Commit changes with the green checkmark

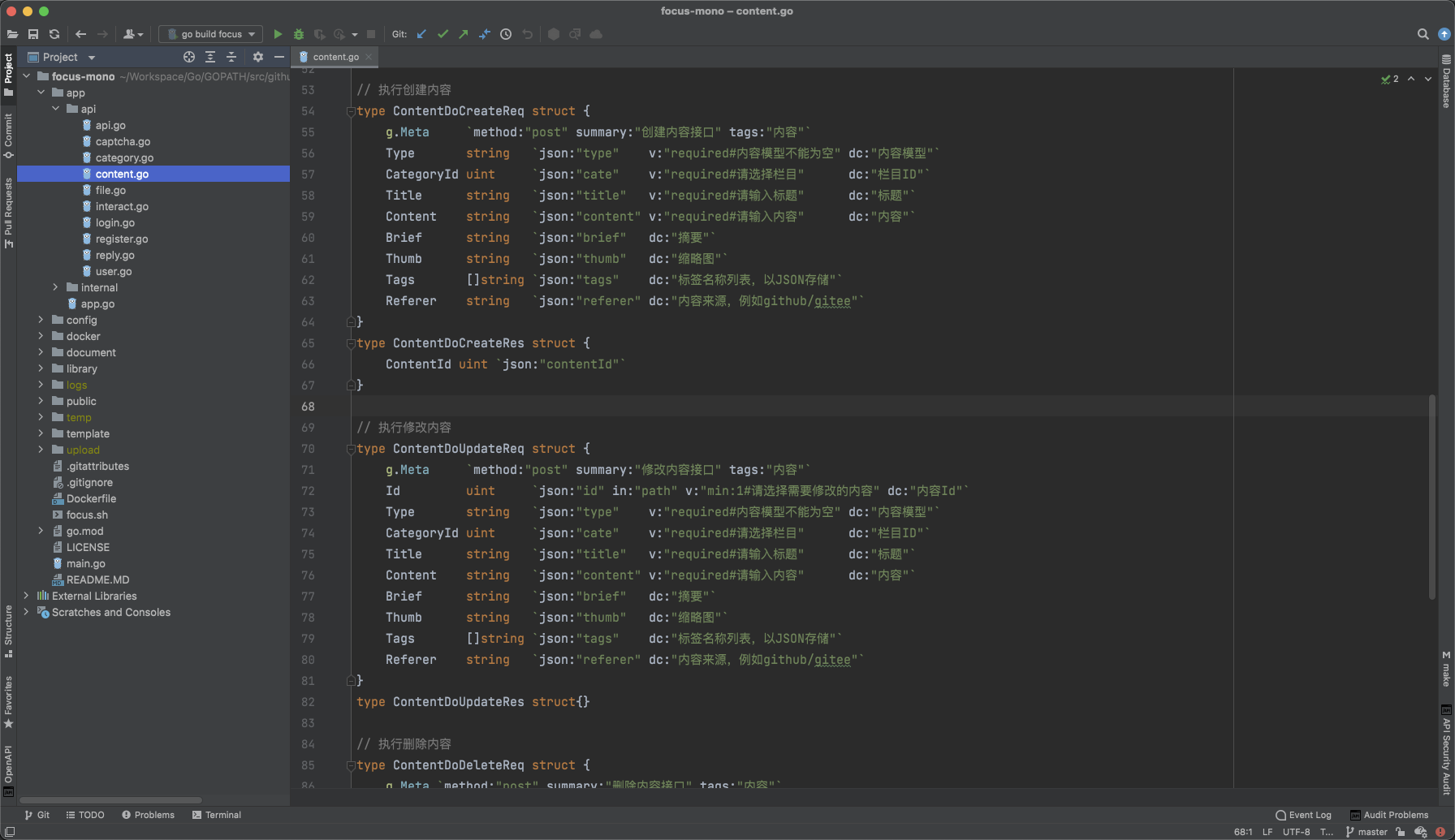pyautogui.click(x=443, y=34)
